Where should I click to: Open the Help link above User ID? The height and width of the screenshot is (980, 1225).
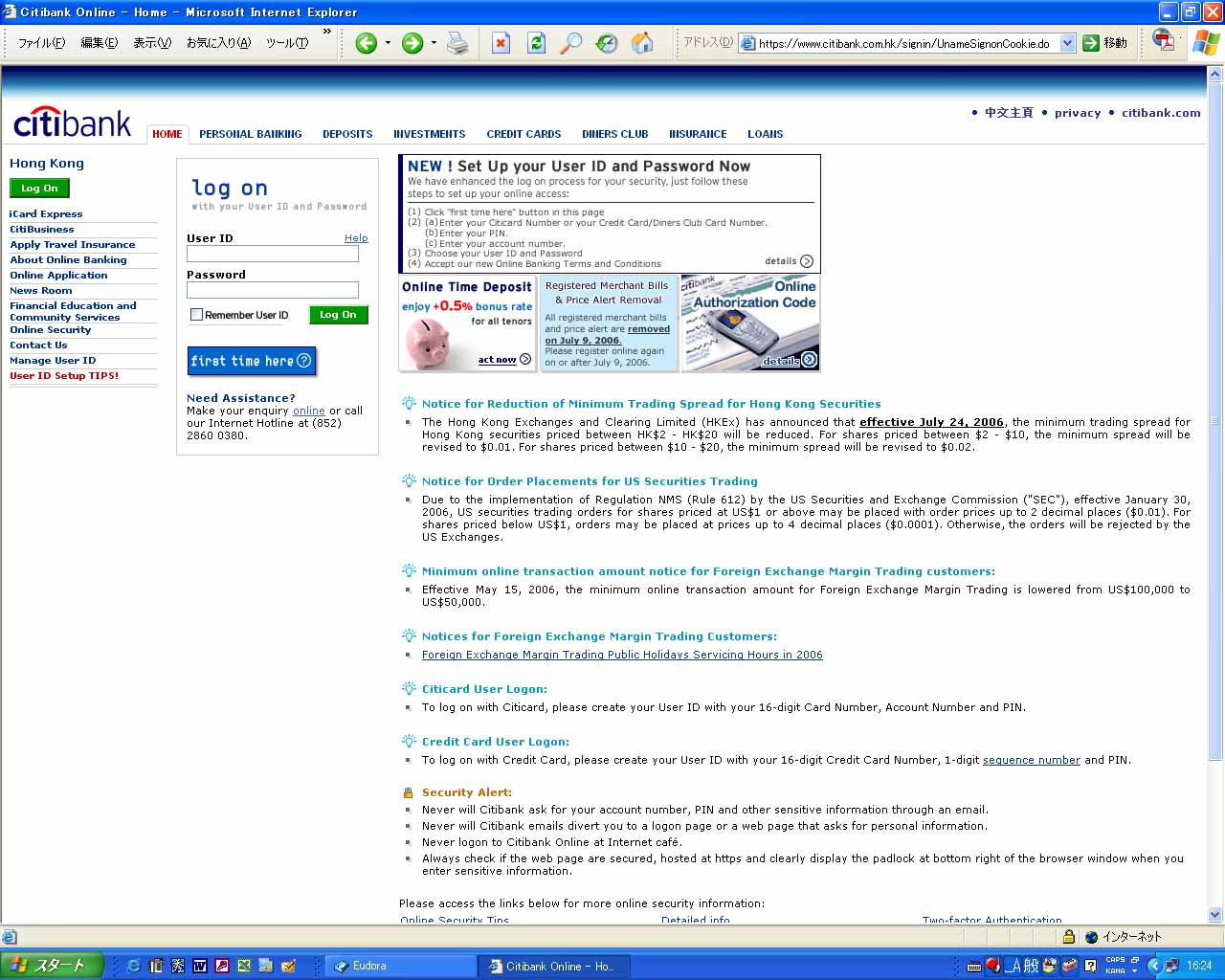click(356, 238)
